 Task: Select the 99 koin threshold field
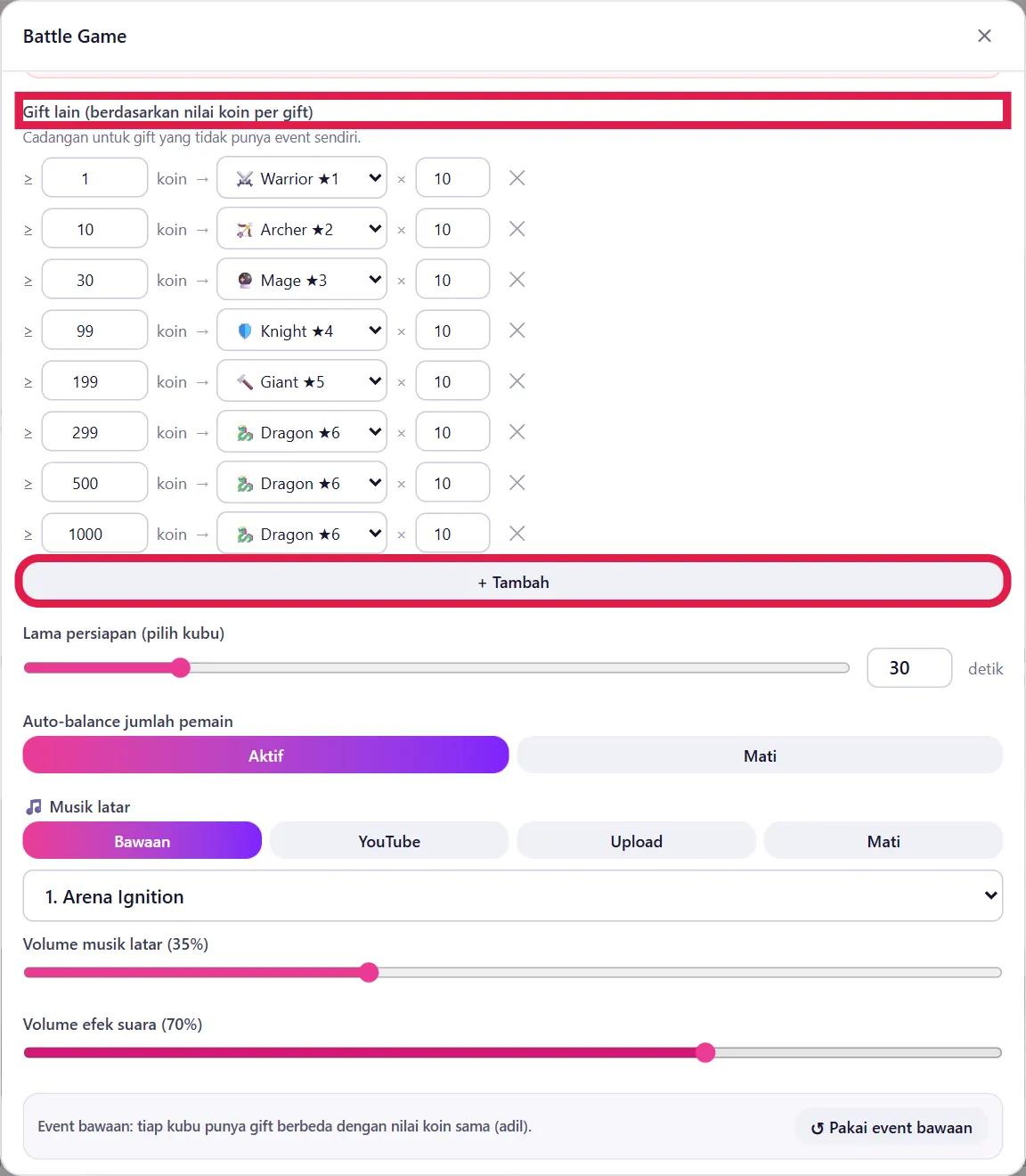[x=94, y=331]
